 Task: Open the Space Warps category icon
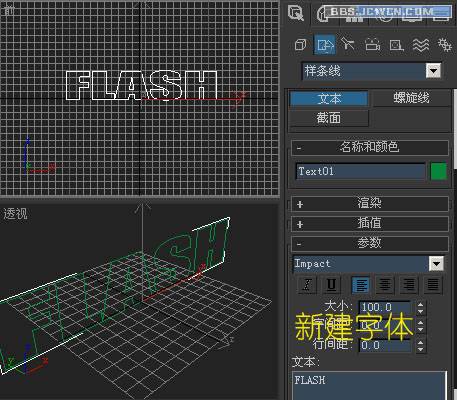point(421,45)
